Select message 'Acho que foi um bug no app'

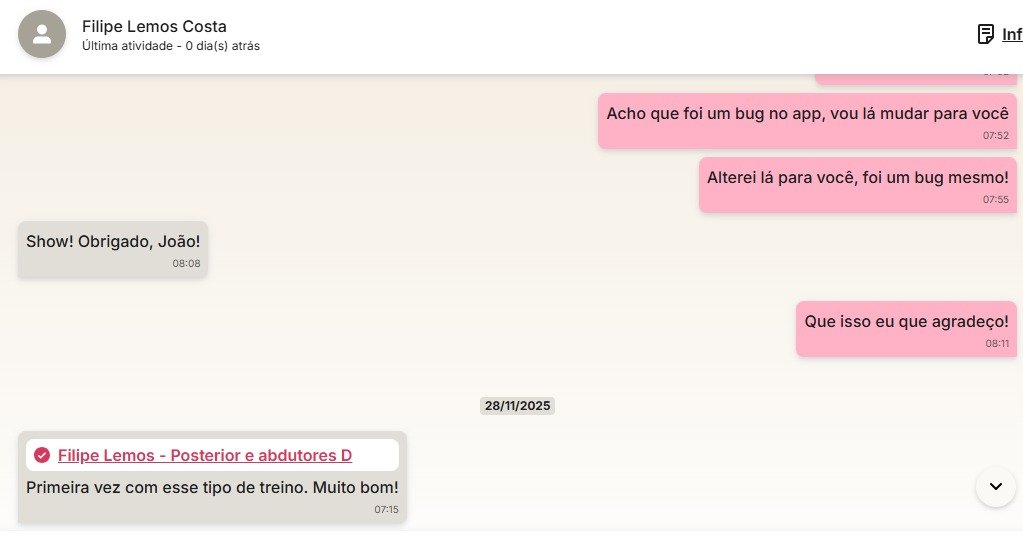(807, 121)
